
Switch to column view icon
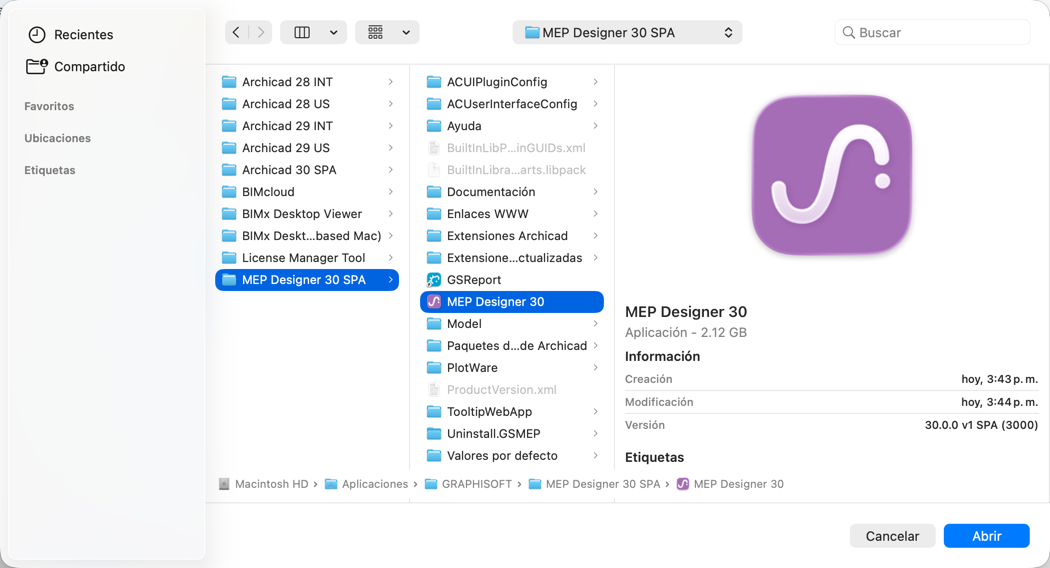(302, 32)
